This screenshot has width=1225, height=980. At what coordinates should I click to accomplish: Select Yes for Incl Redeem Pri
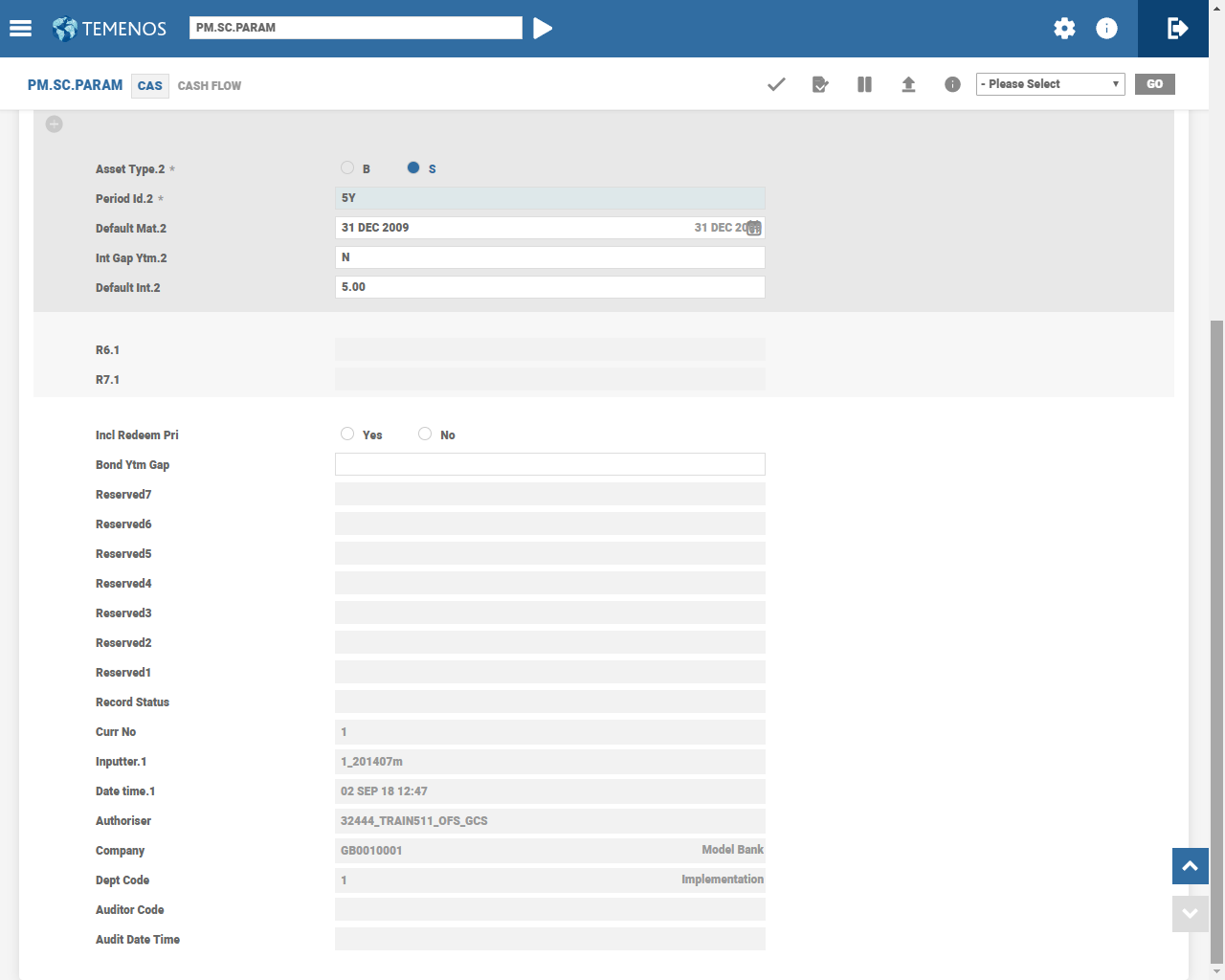(x=347, y=434)
